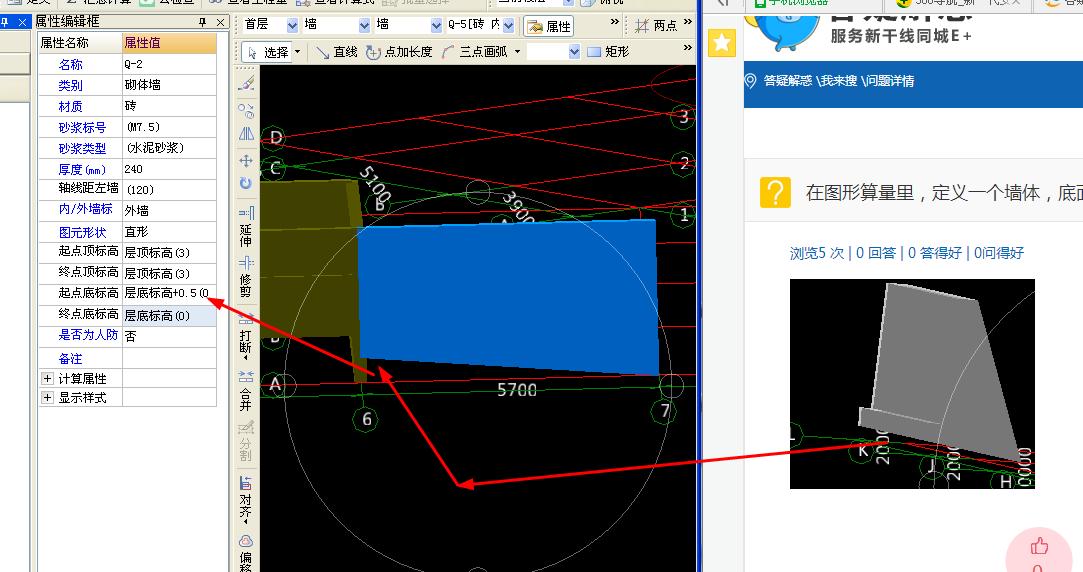Click the 材质 value 砖
Viewport: 1083px width, 572px height.
[169, 106]
